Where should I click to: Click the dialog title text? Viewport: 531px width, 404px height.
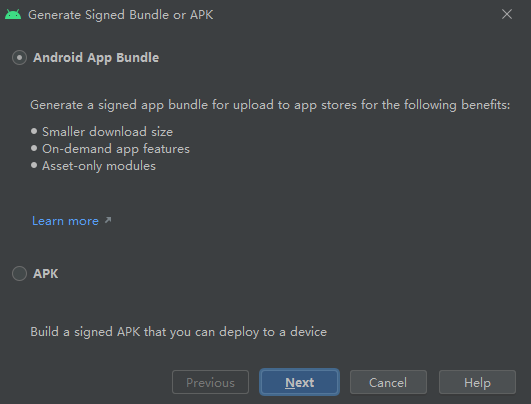click(x=121, y=15)
